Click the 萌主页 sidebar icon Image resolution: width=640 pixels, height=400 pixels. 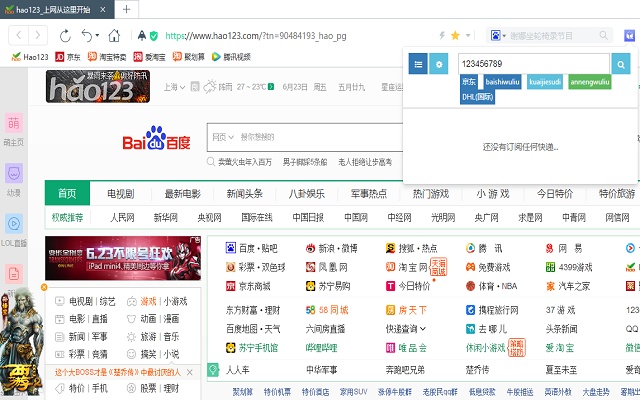[13, 123]
